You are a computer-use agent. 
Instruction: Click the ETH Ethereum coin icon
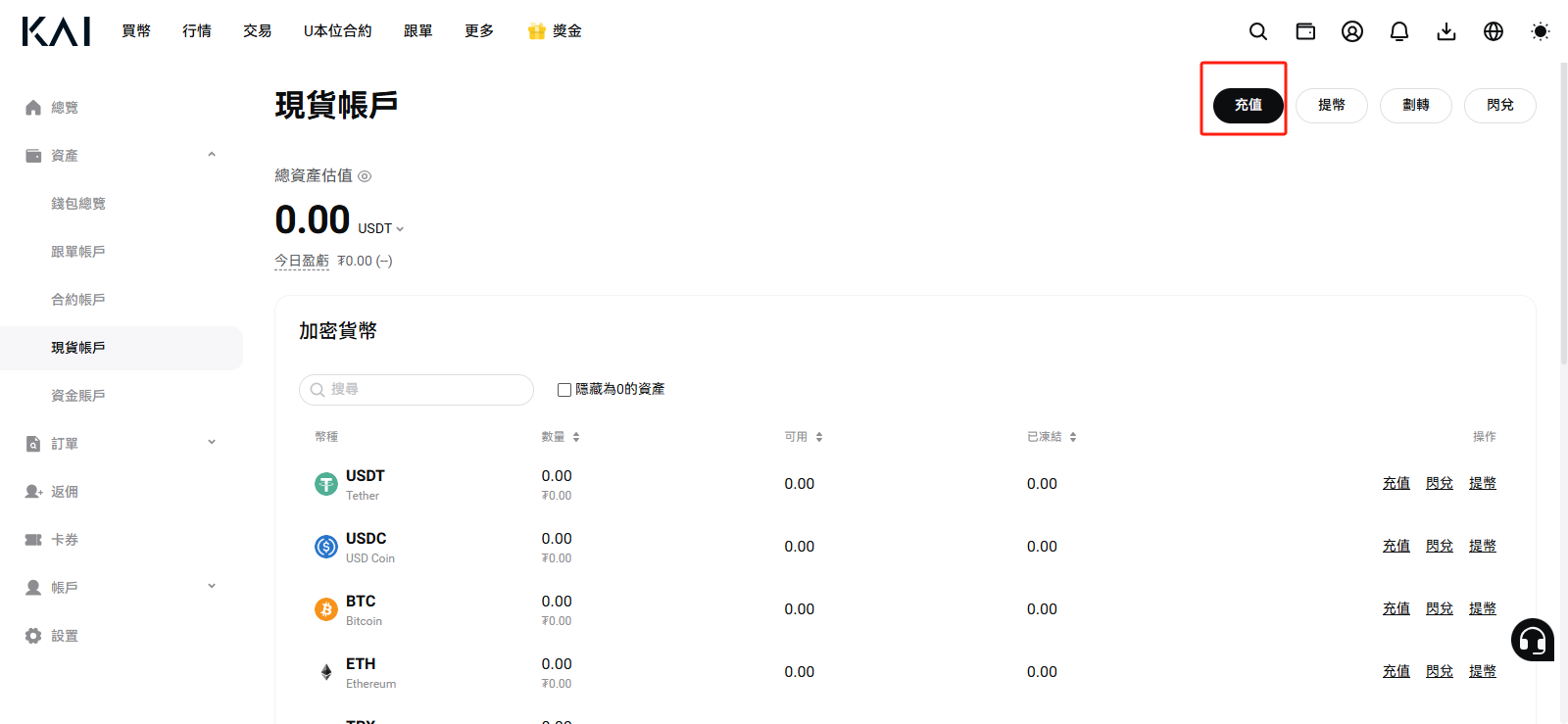pos(326,672)
